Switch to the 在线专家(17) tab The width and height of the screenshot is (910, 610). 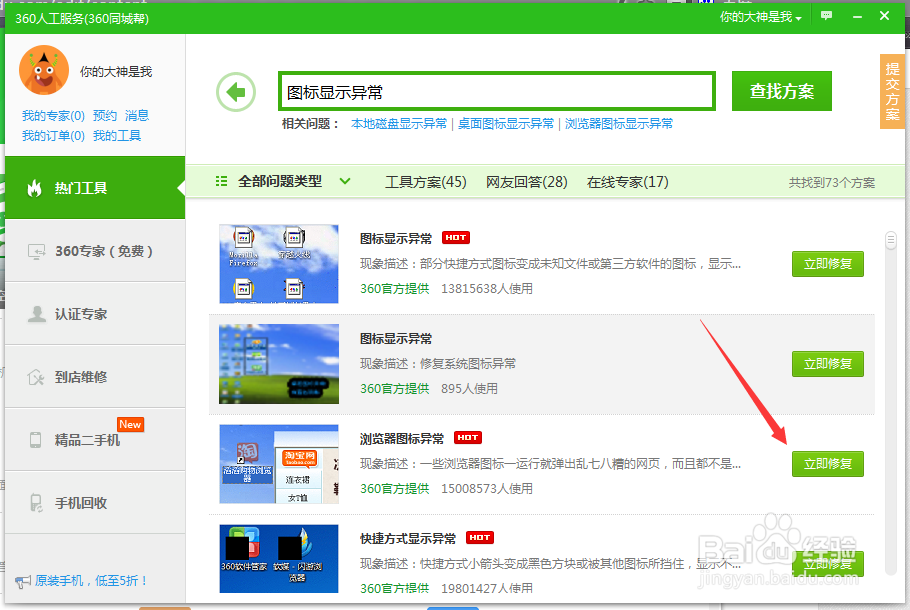tap(627, 182)
